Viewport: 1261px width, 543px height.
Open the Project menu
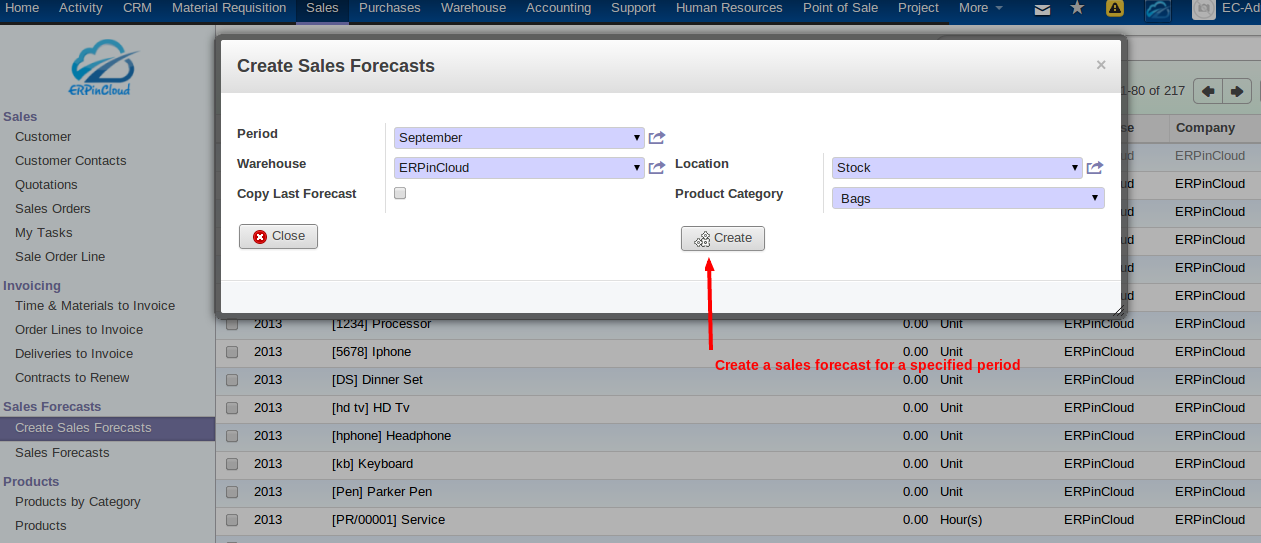[x=918, y=8]
